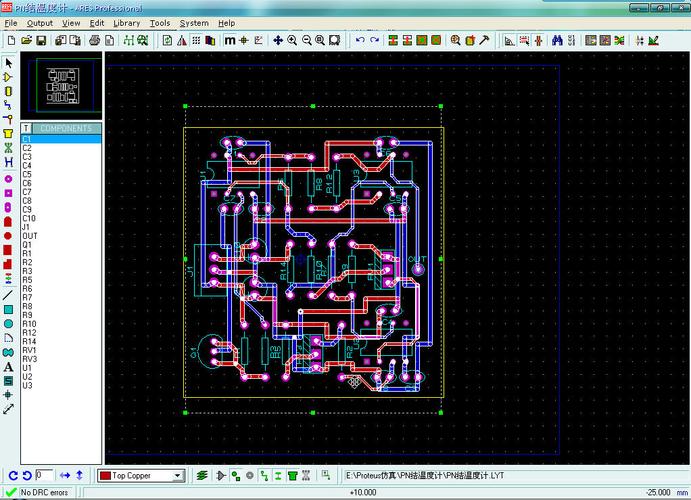Open the Library menu
Image resolution: width=691 pixels, height=500 pixels.
126,23
